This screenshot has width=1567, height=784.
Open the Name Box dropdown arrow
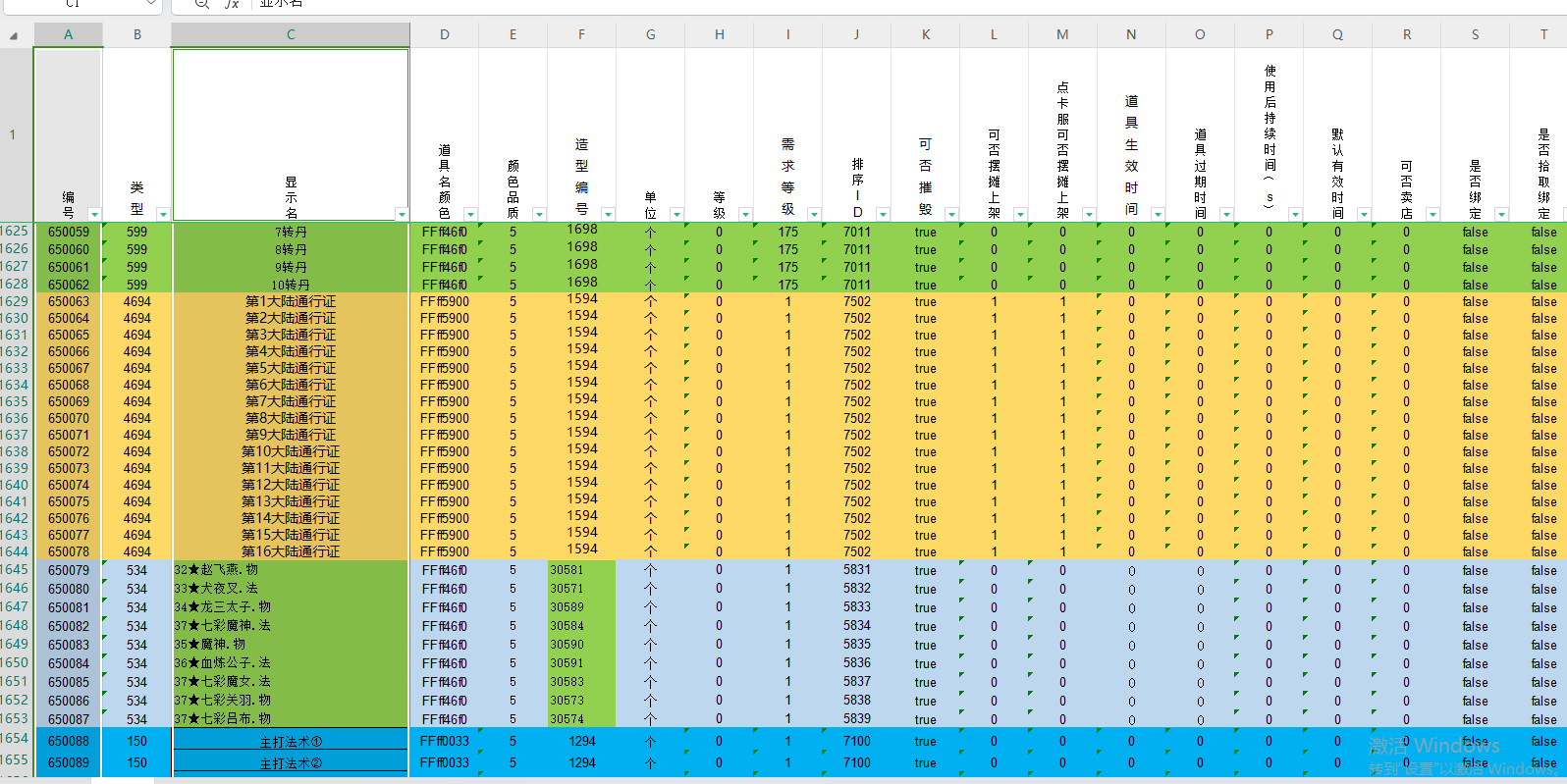pyautogui.click(x=151, y=4)
